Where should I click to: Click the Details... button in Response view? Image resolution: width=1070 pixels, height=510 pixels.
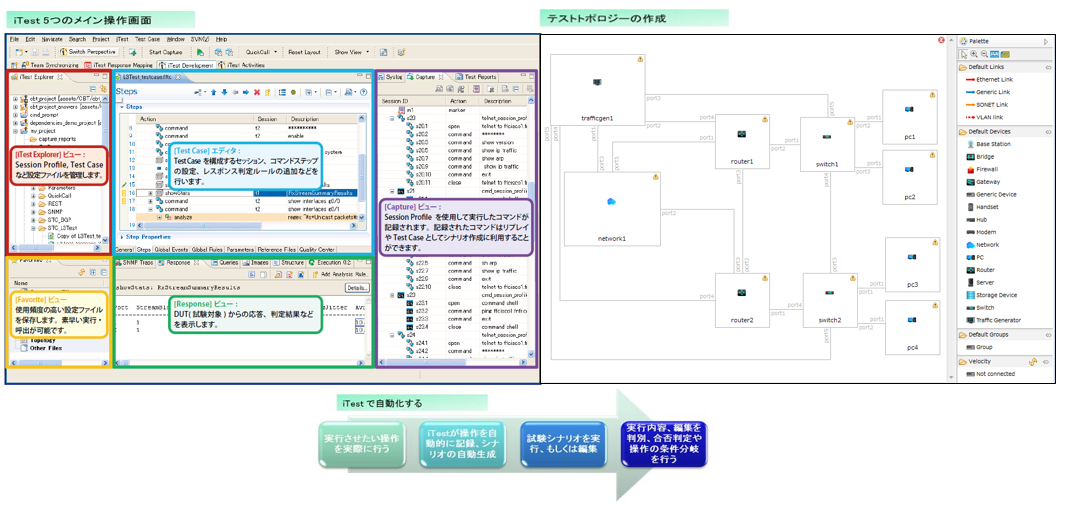[356, 288]
